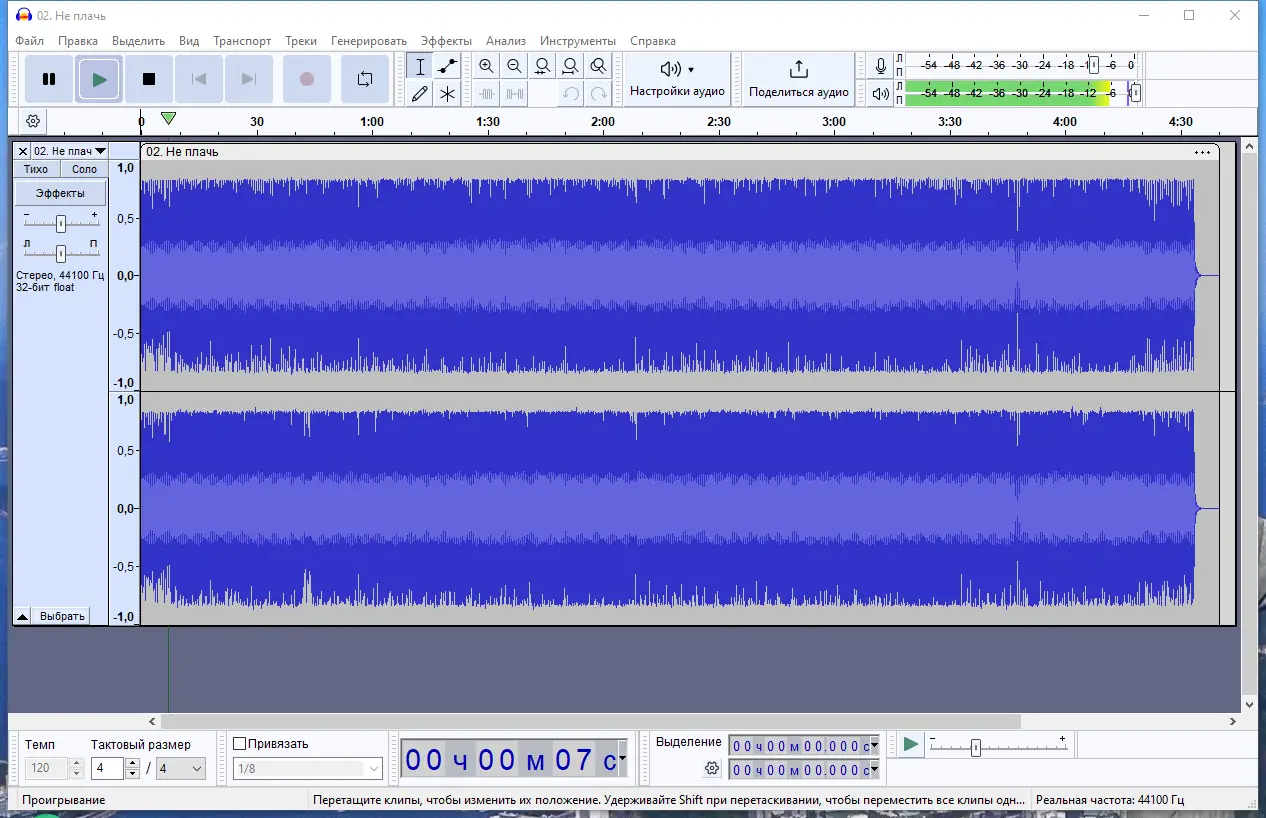Open the track name dropdown menu
The height and width of the screenshot is (818, 1266).
click(x=103, y=151)
